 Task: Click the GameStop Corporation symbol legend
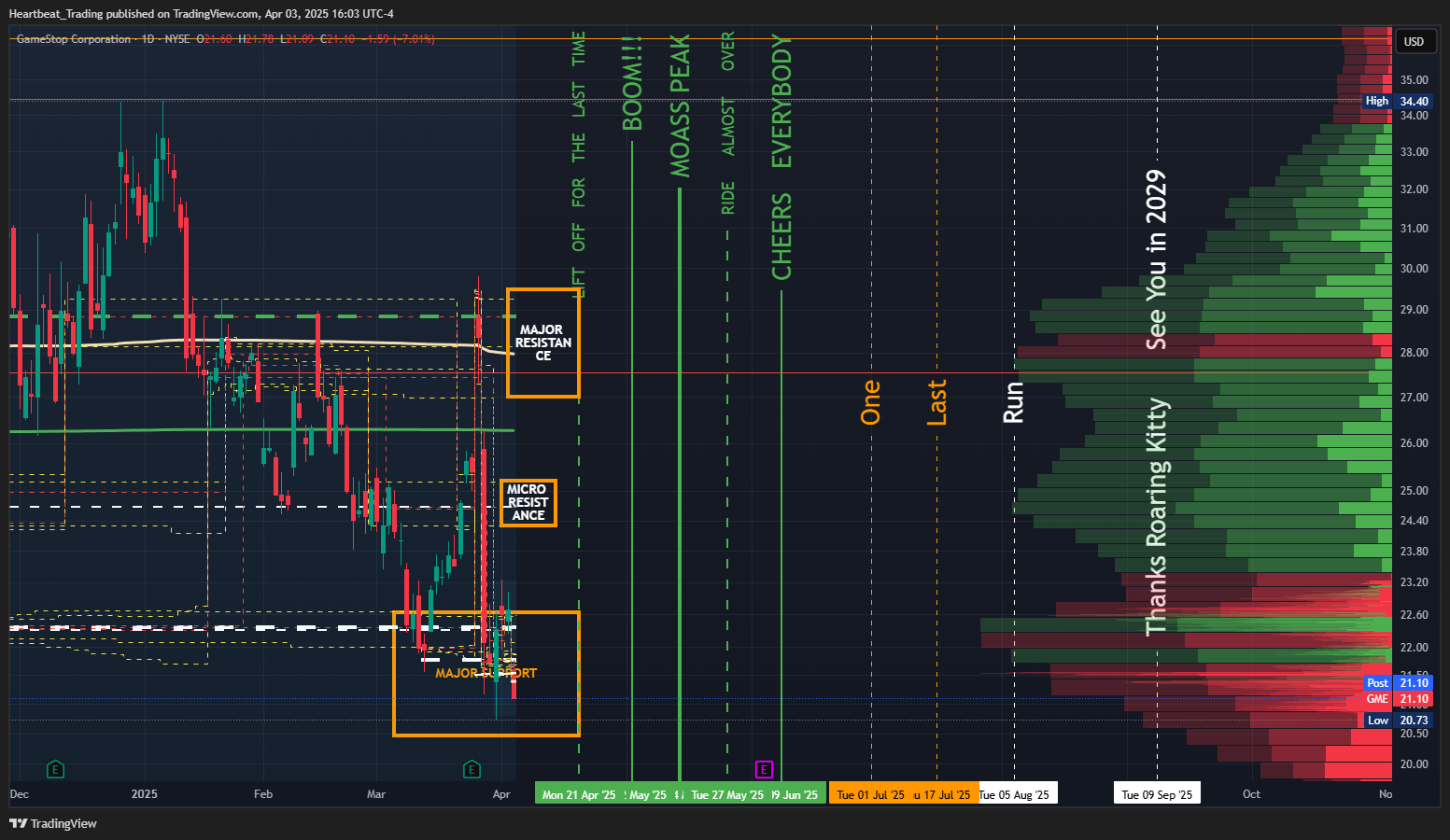point(73,39)
